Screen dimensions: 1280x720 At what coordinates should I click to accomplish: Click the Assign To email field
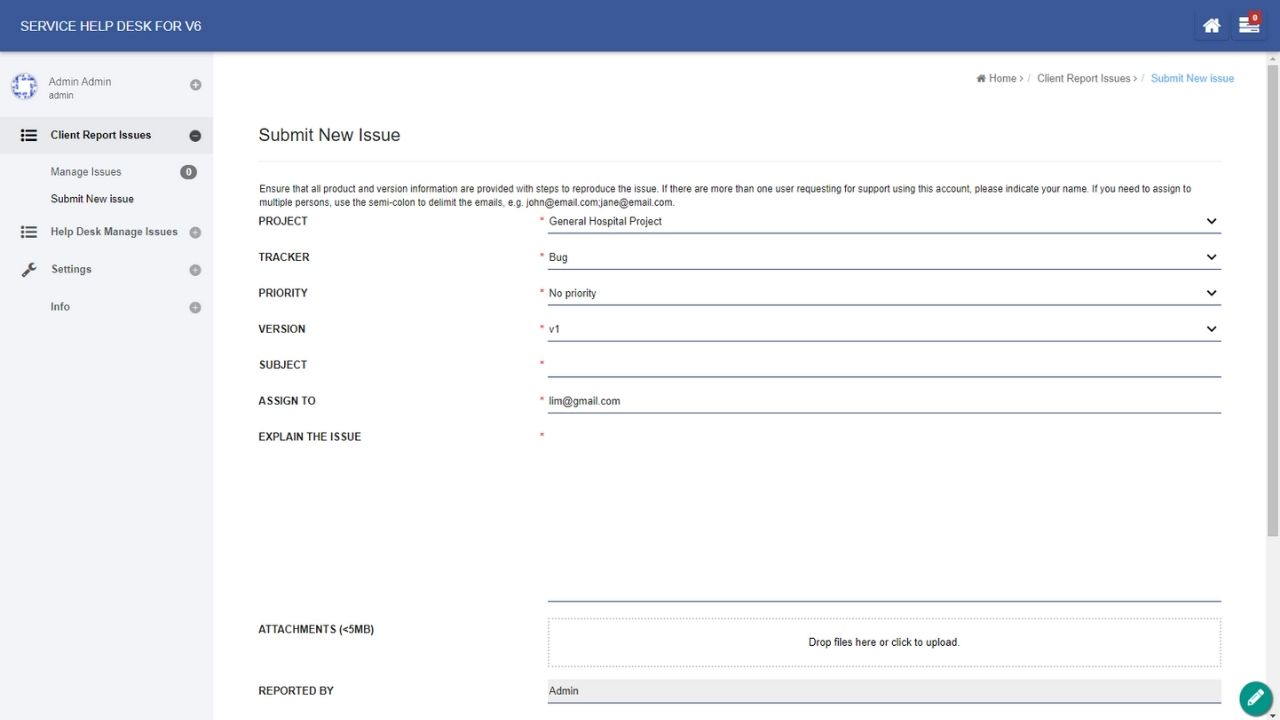(x=884, y=401)
